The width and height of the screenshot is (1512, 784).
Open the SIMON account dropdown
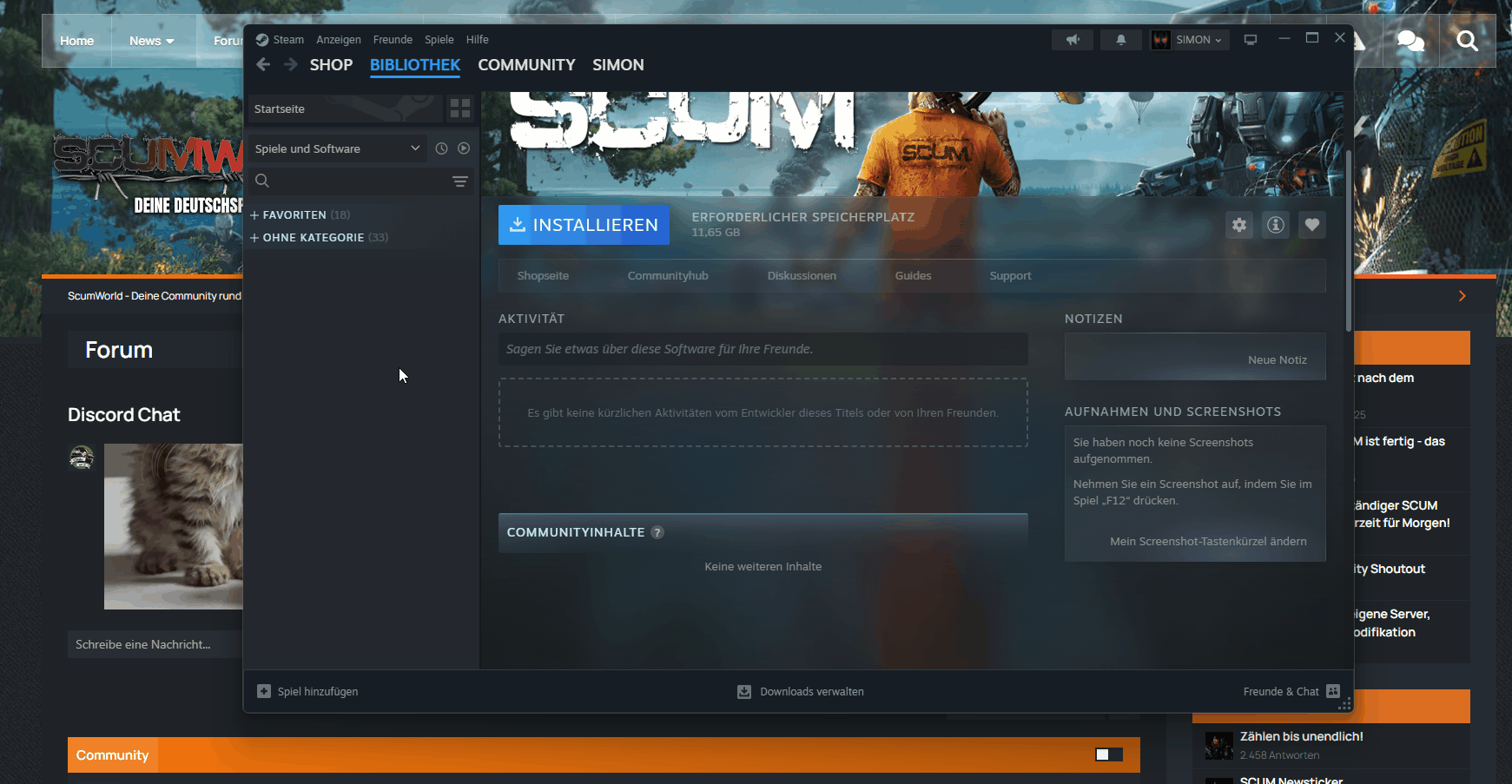coord(1190,40)
